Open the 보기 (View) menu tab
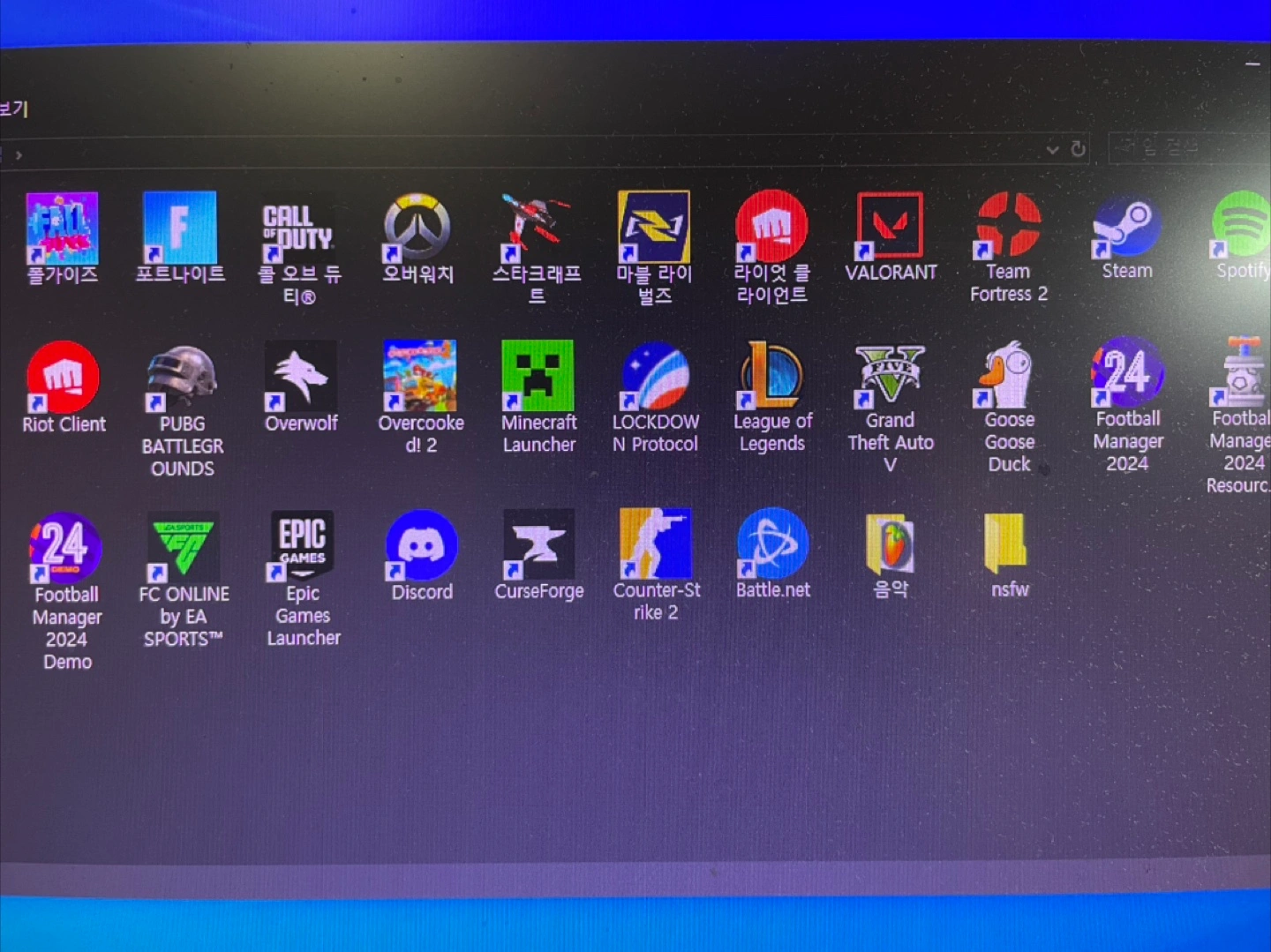The height and width of the screenshot is (952, 1271). (x=13, y=109)
